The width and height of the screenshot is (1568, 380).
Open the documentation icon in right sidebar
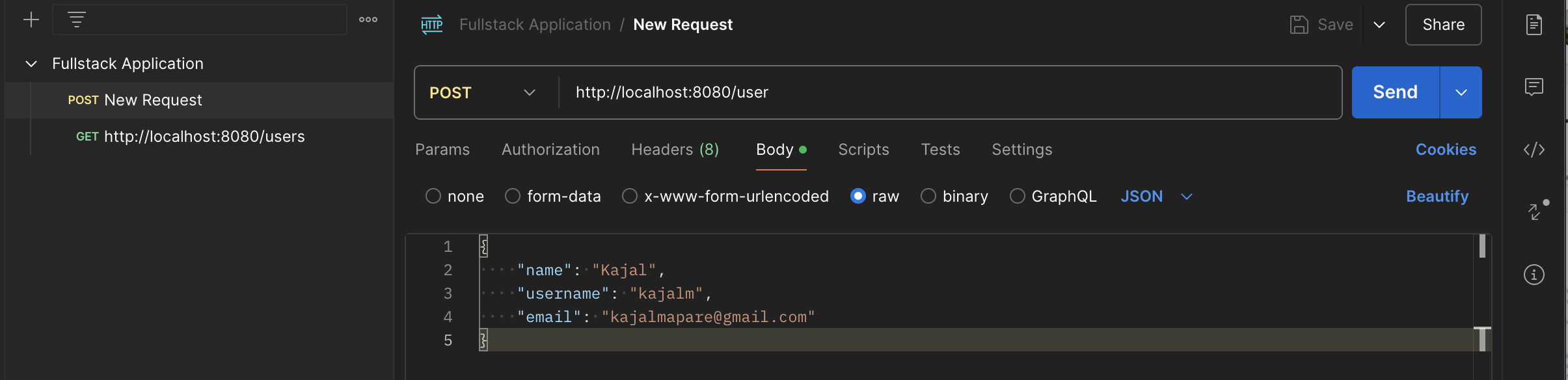point(1534,25)
